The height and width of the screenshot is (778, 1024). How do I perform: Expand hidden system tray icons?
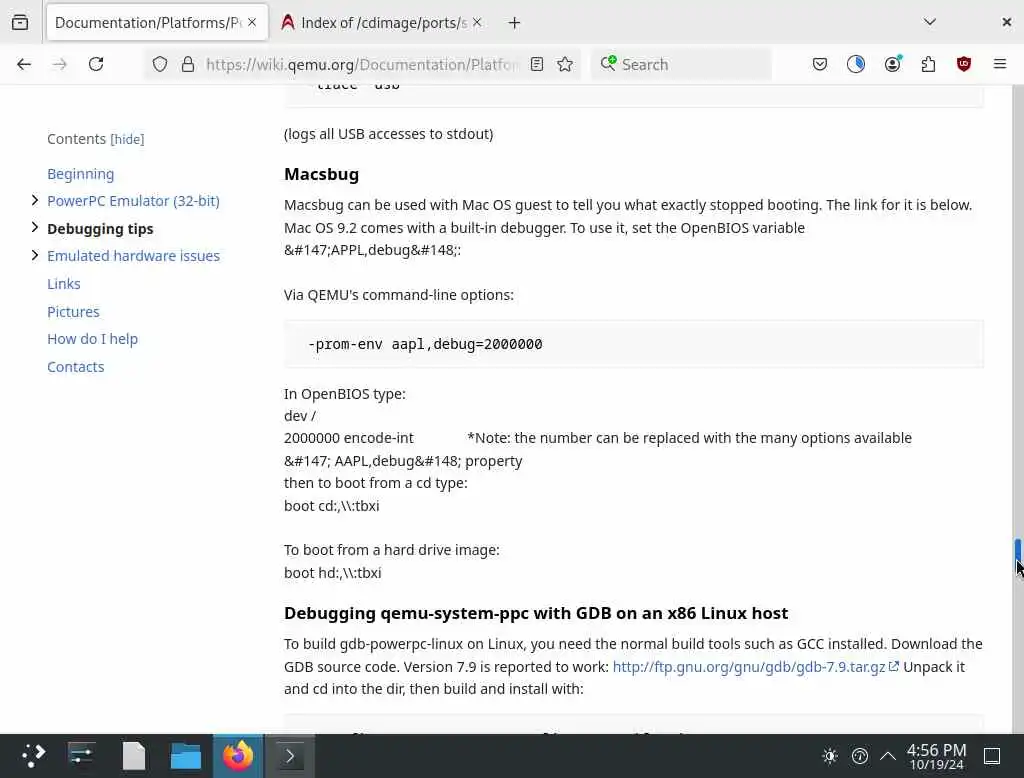point(888,756)
